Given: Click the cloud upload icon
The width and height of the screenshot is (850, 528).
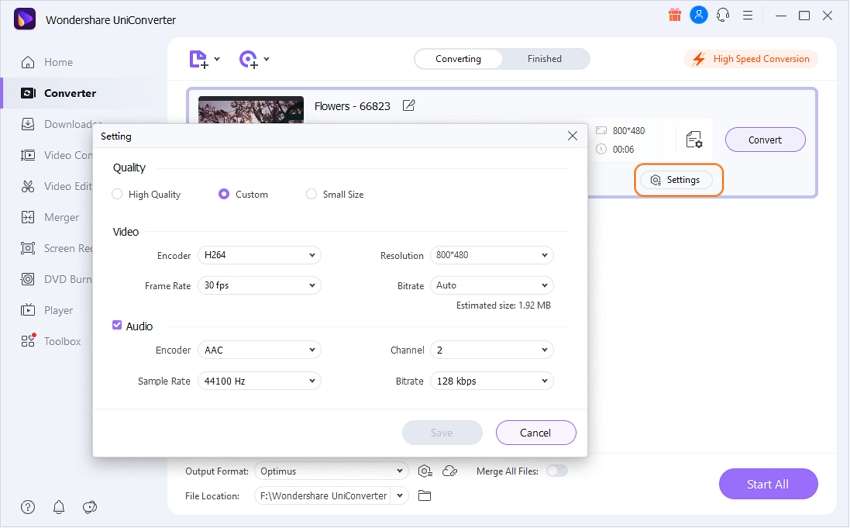Looking at the screenshot, I should pyautogui.click(x=450, y=471).
